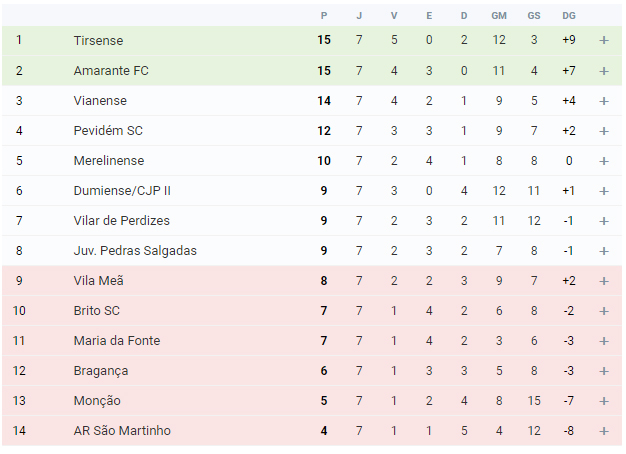Sort by the P points column header
The image size is (626, 454).
[324, 16]
